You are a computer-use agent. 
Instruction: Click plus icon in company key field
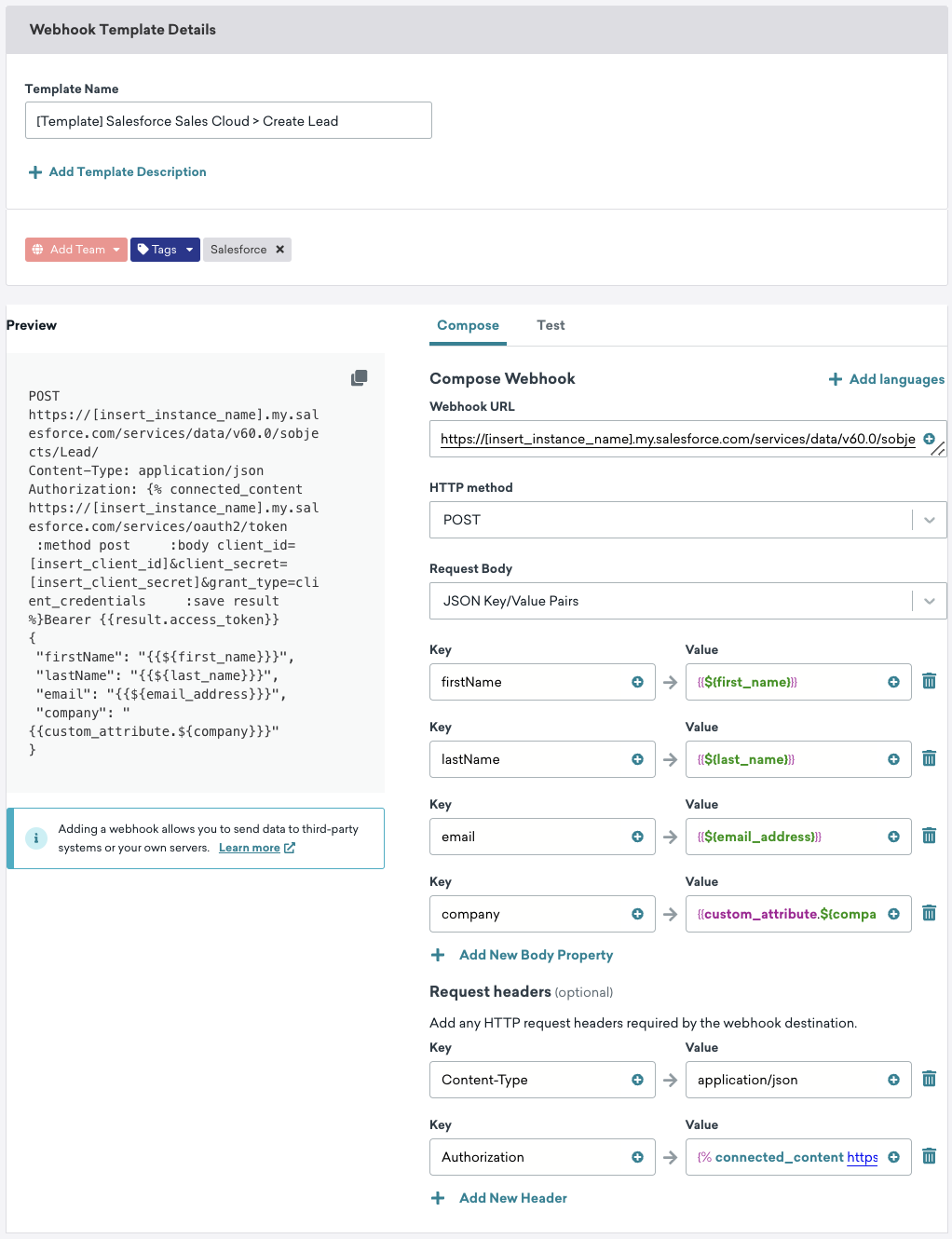coord(637,914)
